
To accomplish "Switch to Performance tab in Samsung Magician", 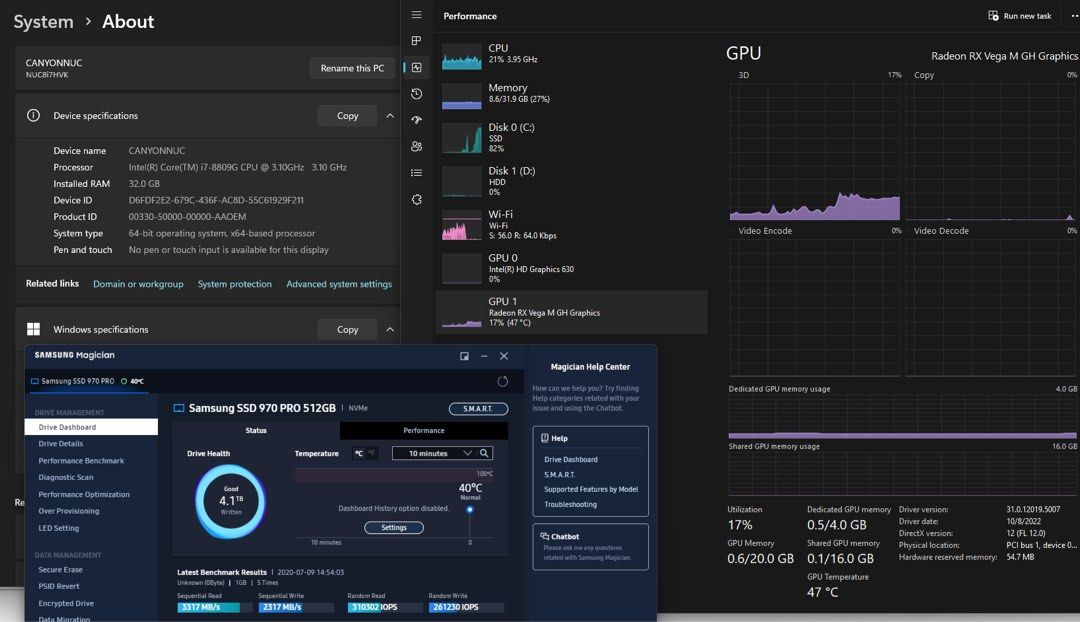I will (x=424, y=431).
